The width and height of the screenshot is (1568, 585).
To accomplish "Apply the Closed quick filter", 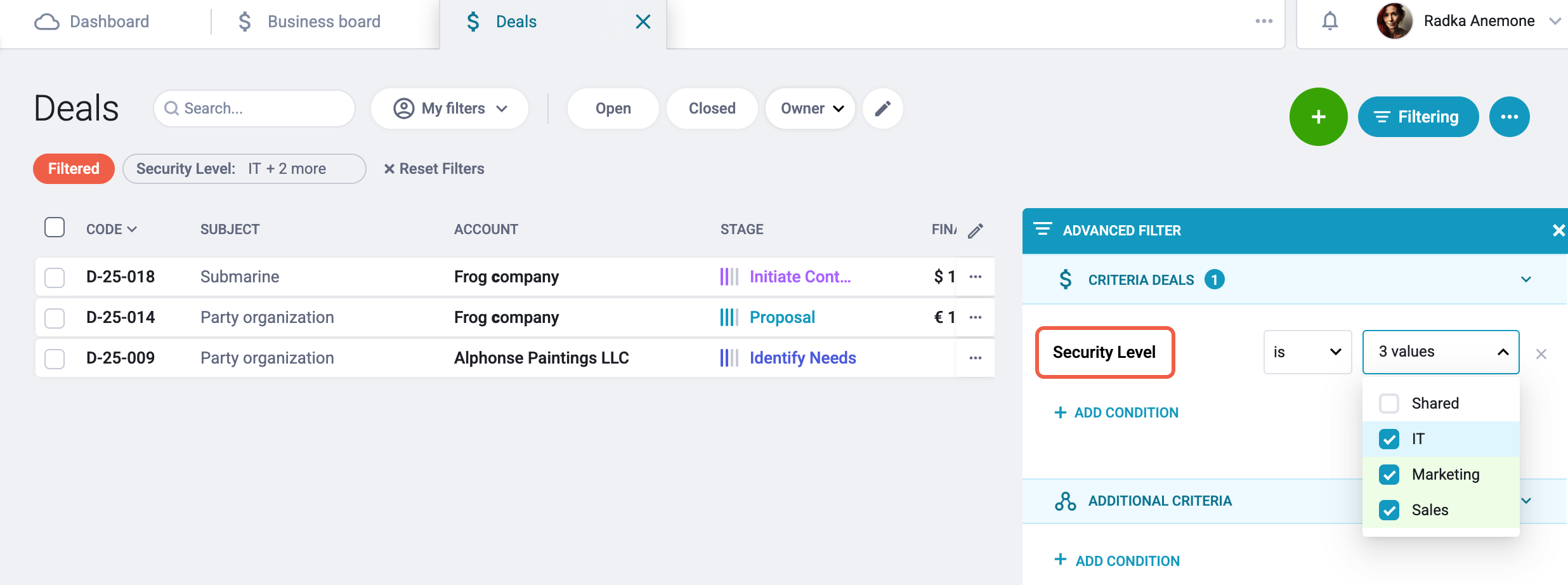I will coord(712,108).
